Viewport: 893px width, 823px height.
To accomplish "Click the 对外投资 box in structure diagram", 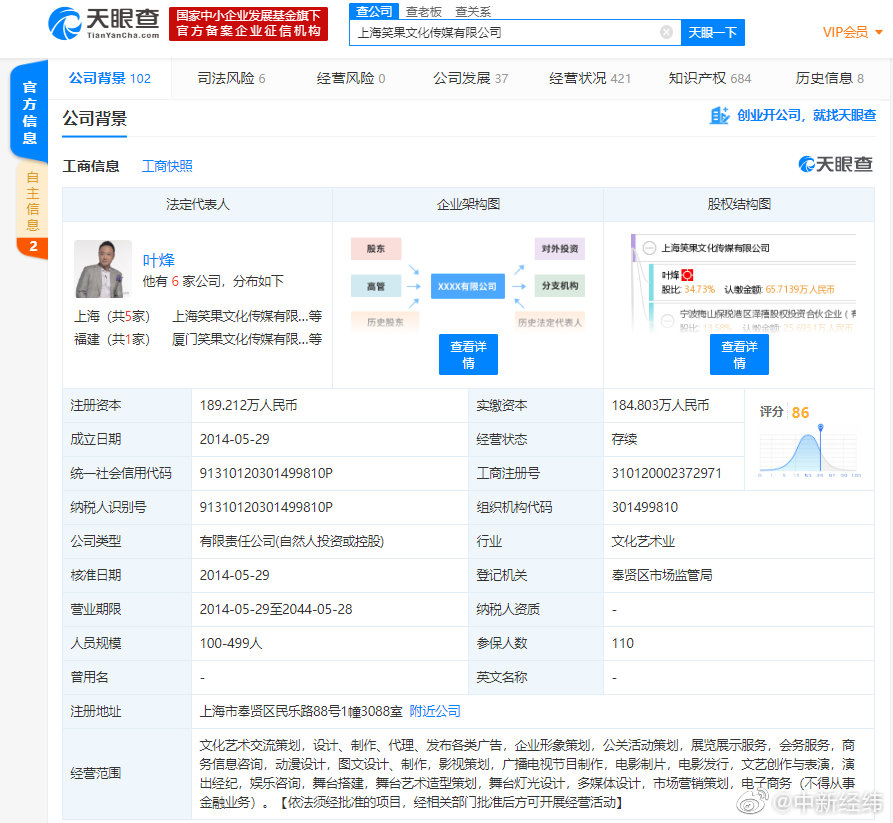I will coord(560,249).
